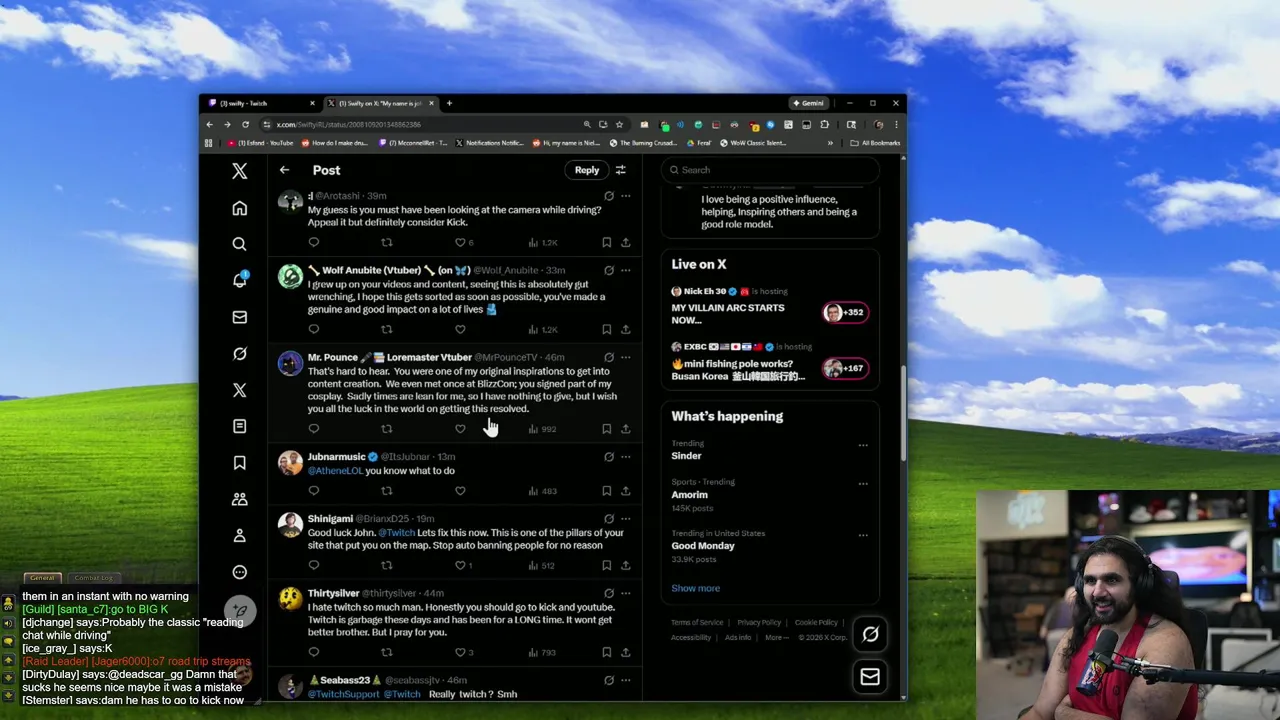This screenshot has height=720, width=1280.
Task: Open floating Grok button at bottom right
Action: click(870, 634)
